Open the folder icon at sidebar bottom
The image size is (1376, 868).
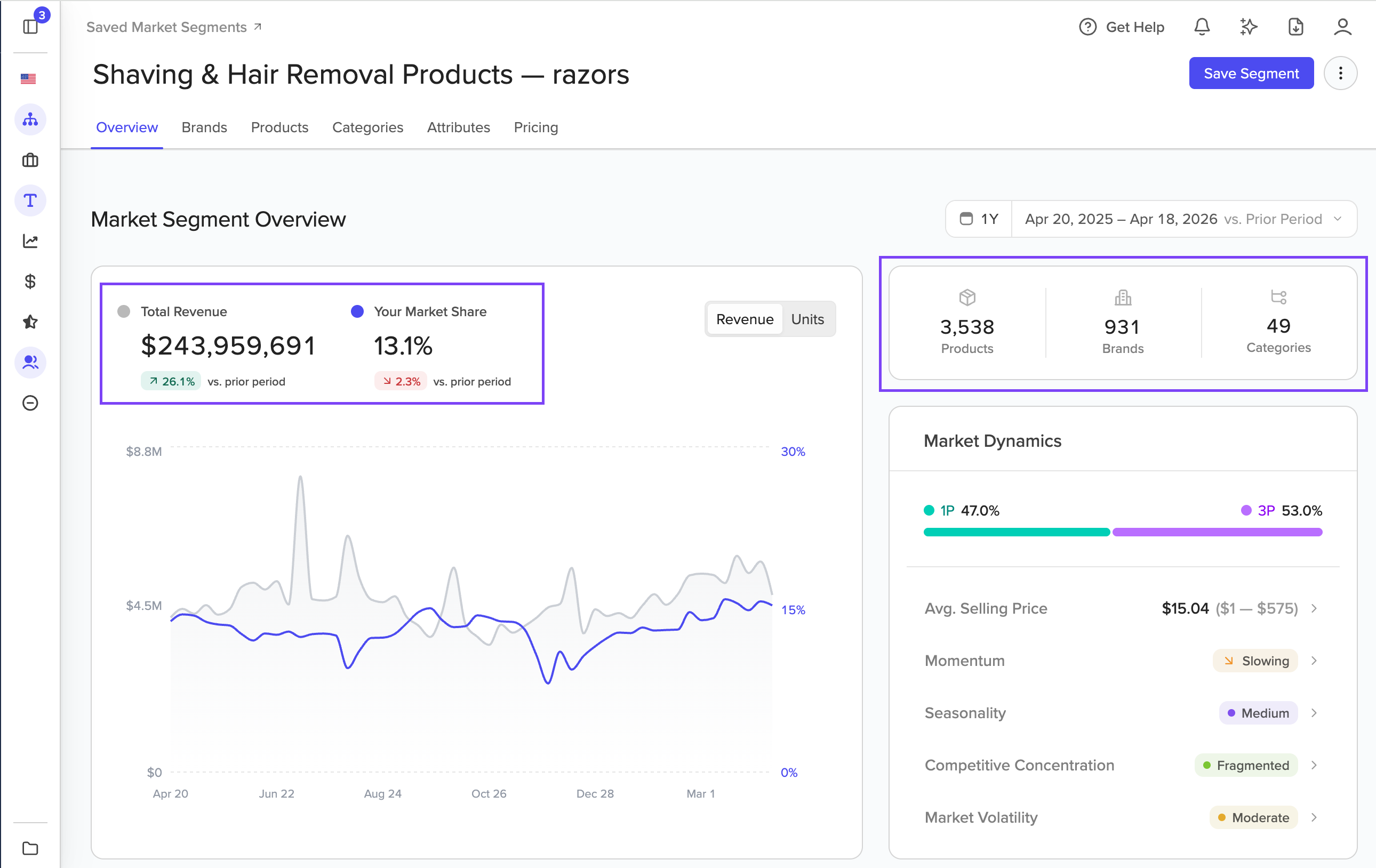point(30,849)
